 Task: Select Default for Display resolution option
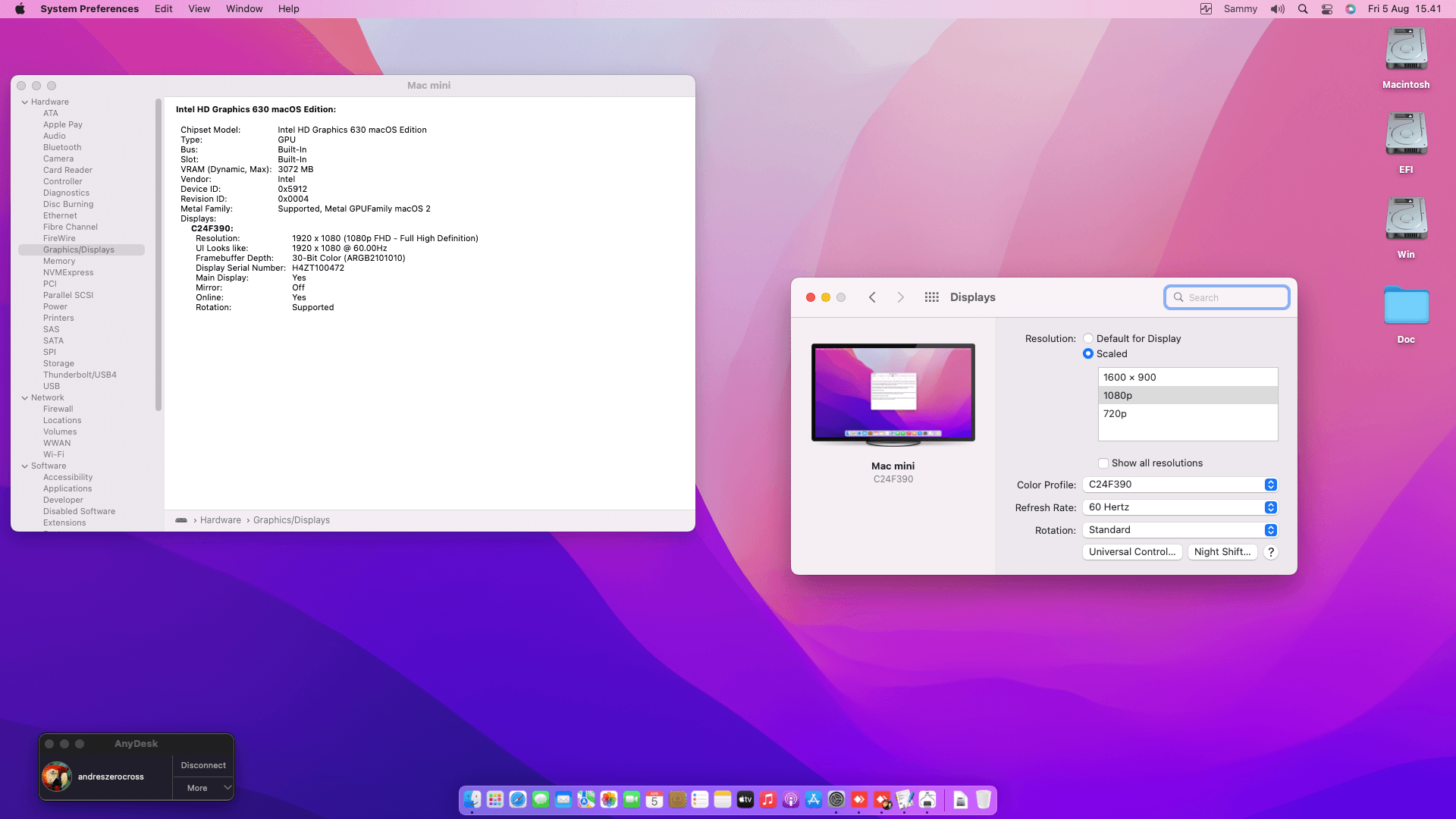pyautogui.click(x=1088, y=339)
